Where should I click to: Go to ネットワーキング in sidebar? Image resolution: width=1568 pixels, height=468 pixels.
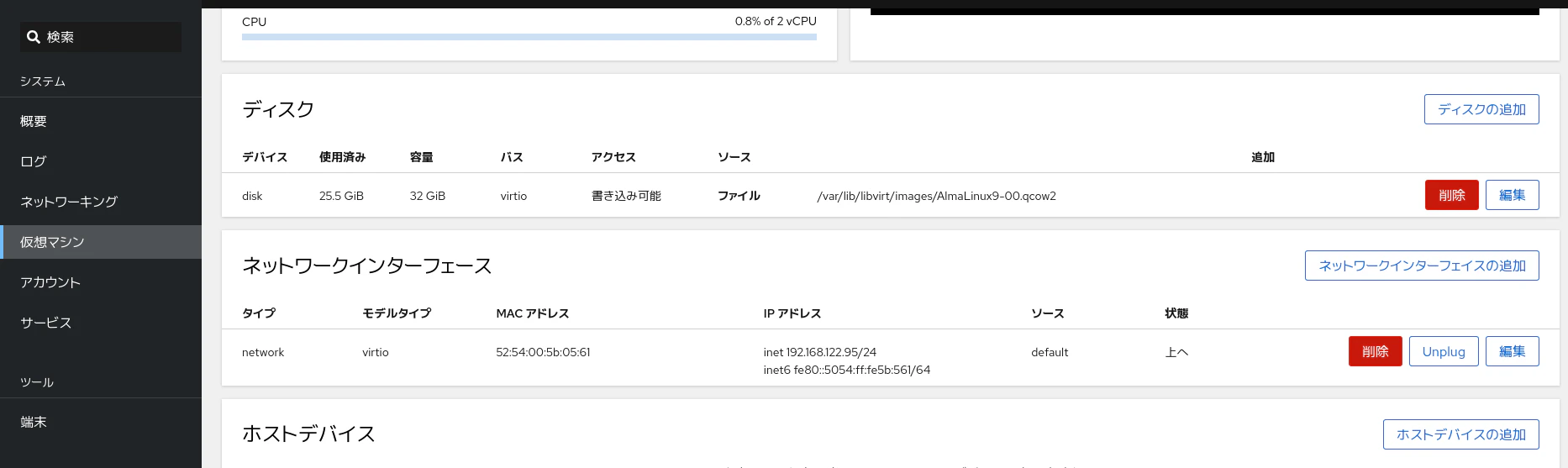click(101, 202)
